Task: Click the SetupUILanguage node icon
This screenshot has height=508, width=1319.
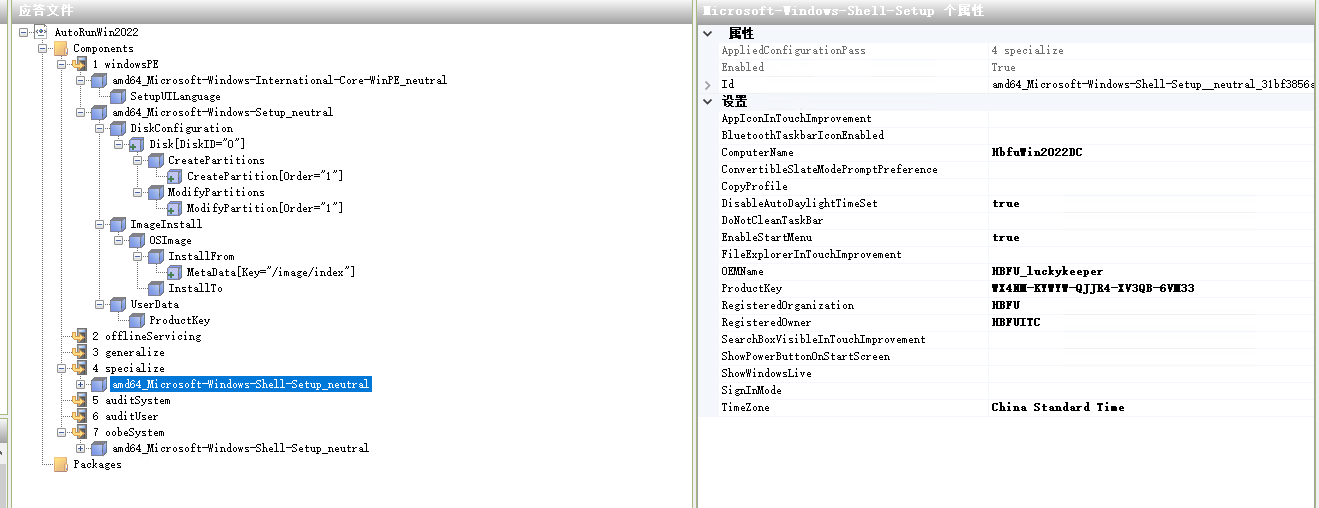Action: (x=118, y=96)
